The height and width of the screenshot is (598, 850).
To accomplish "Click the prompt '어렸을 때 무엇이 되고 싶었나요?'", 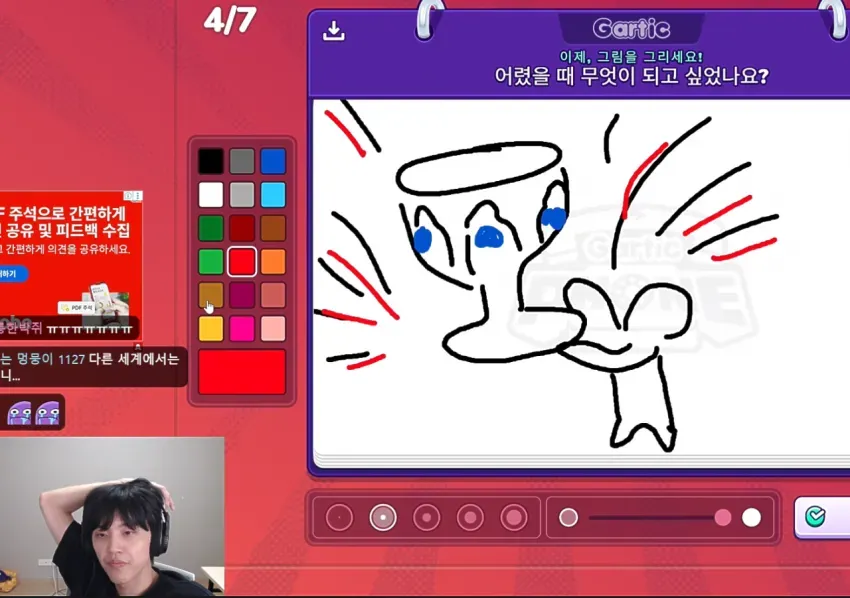I will tap(632, 76).
